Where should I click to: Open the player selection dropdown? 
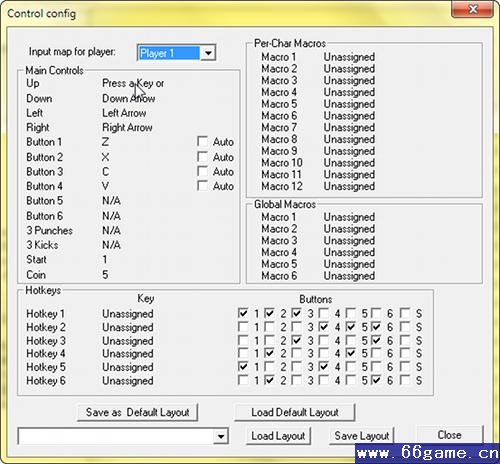(x=208, y=53)
